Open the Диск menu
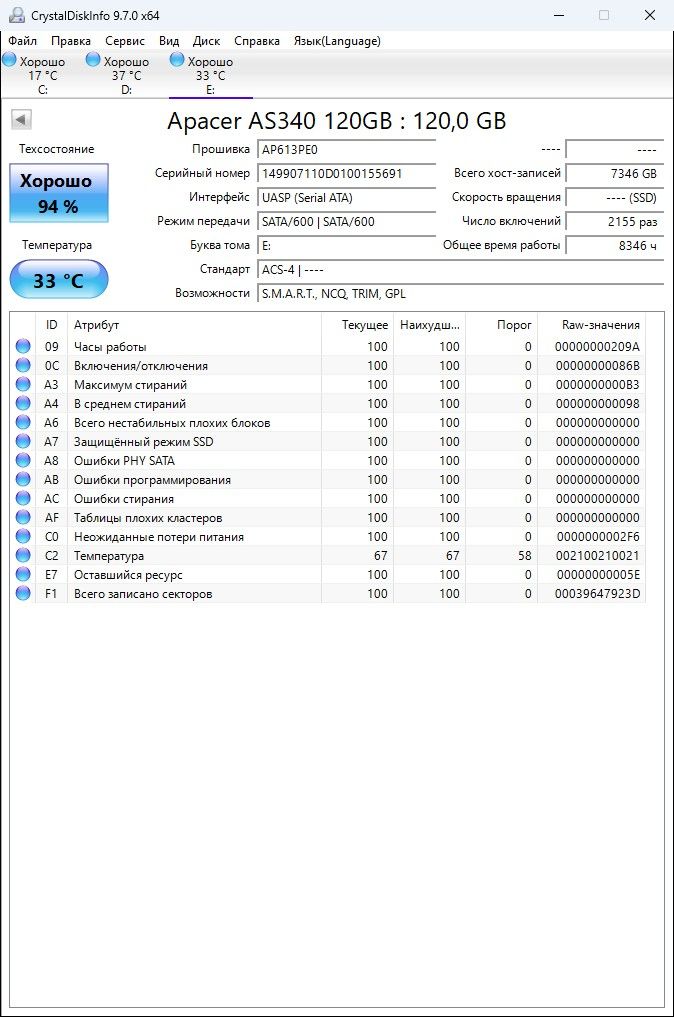Viewport: 674px width, 1017px height. [206, 41]
